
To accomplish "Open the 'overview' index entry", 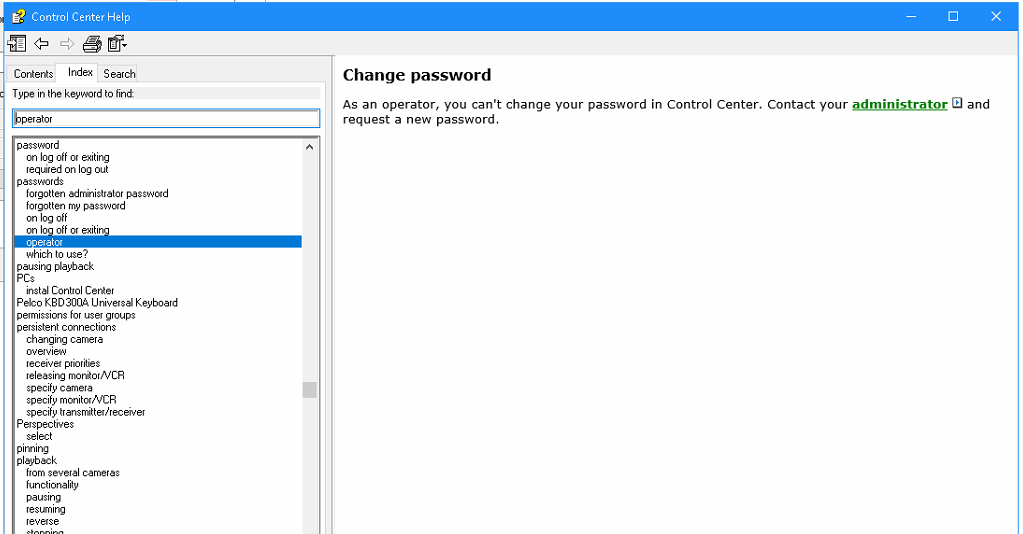I will point(46,351).
